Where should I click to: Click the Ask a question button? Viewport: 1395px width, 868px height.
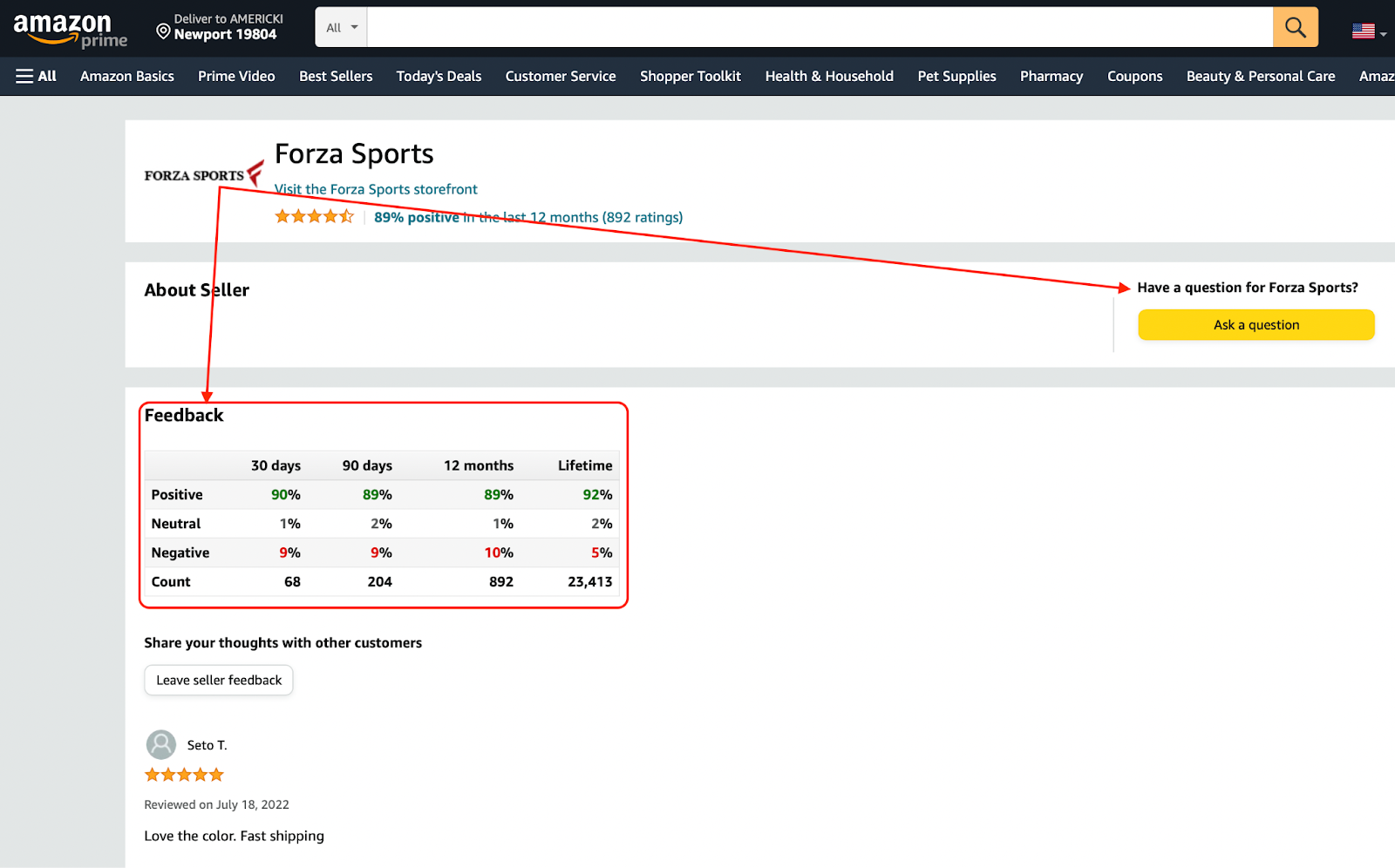point(1255,325)
